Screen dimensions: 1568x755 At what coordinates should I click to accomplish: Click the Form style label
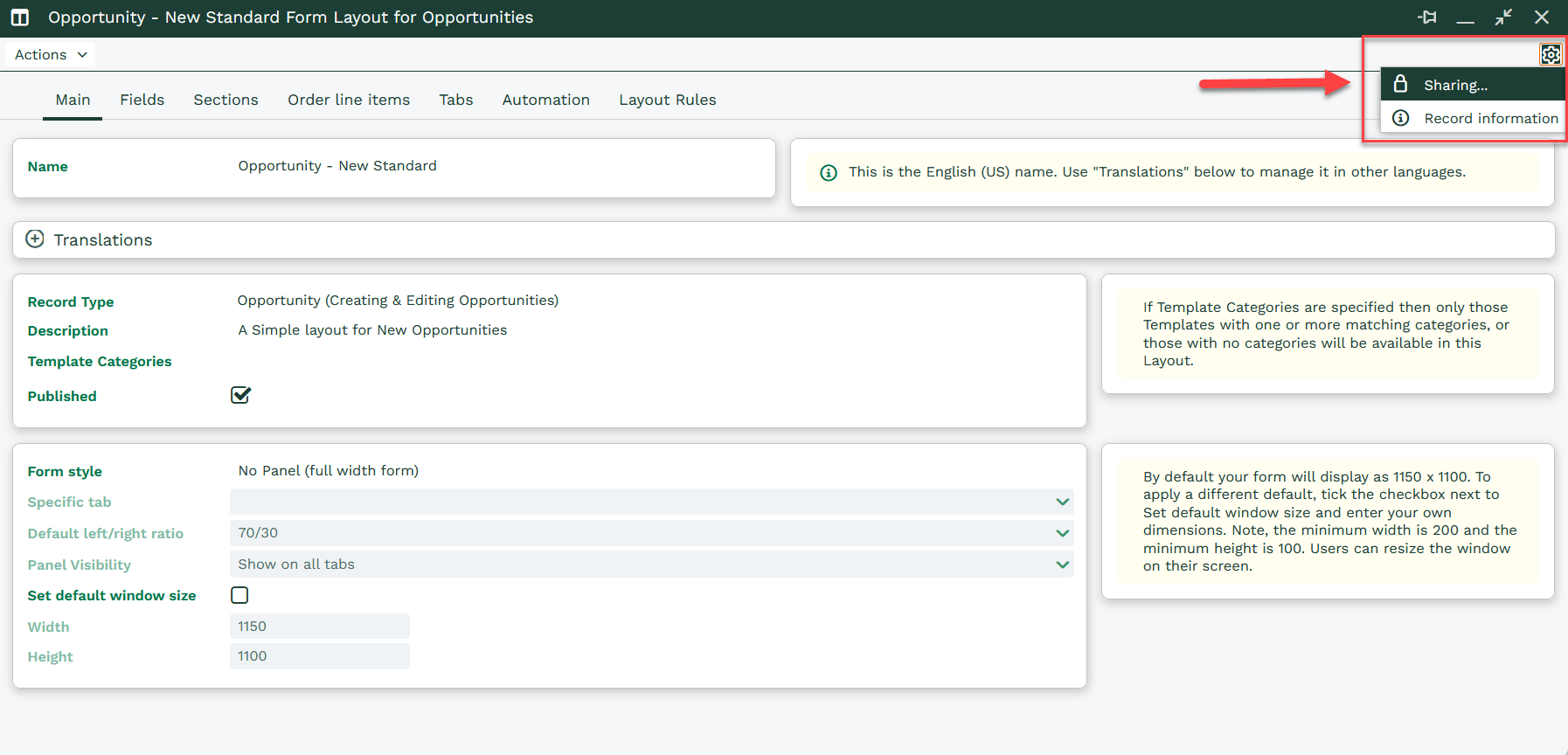[x=65, y=471]
